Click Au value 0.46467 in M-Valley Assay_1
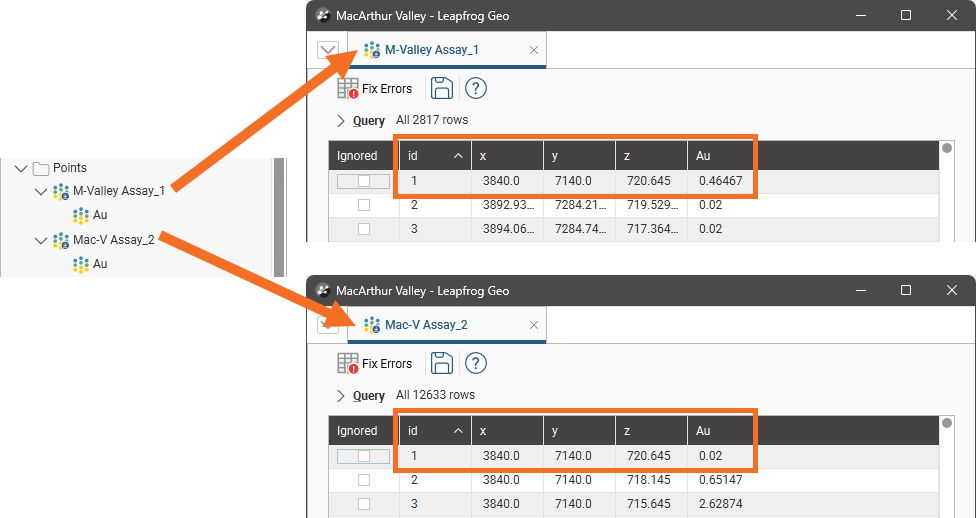This screenshot has width=976, height=518. click(x=720, y=181)
